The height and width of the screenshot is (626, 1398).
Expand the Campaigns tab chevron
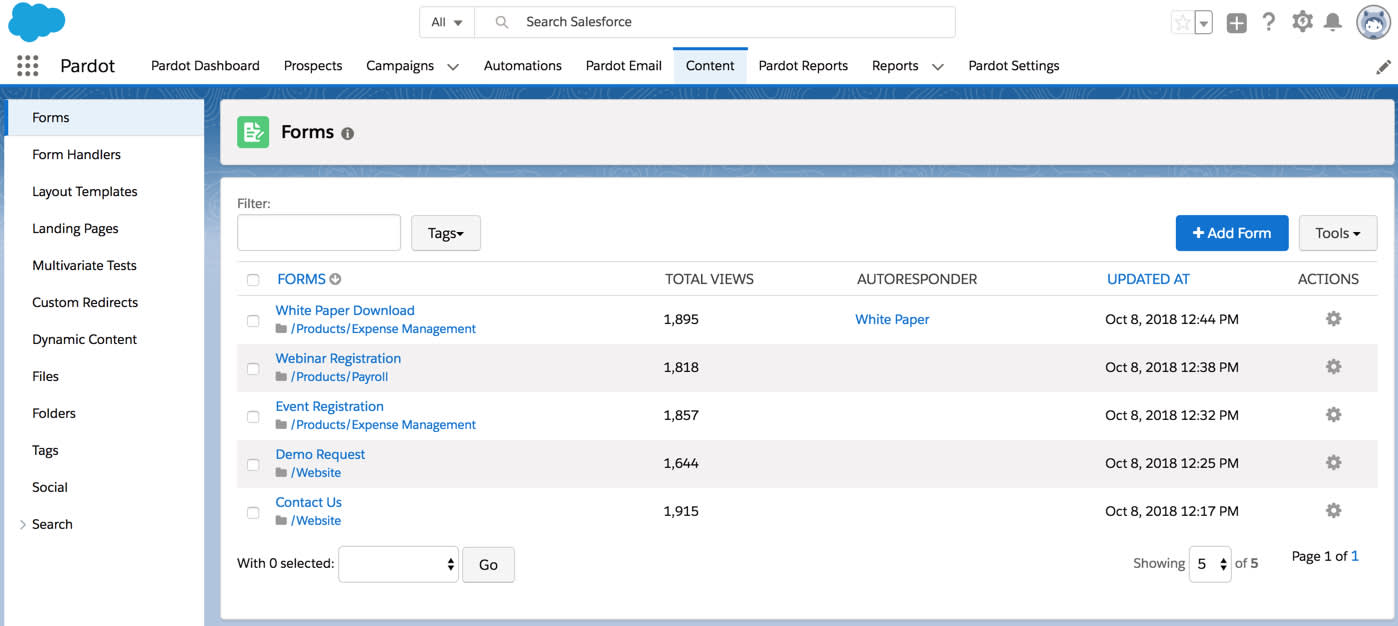(453, 67)
